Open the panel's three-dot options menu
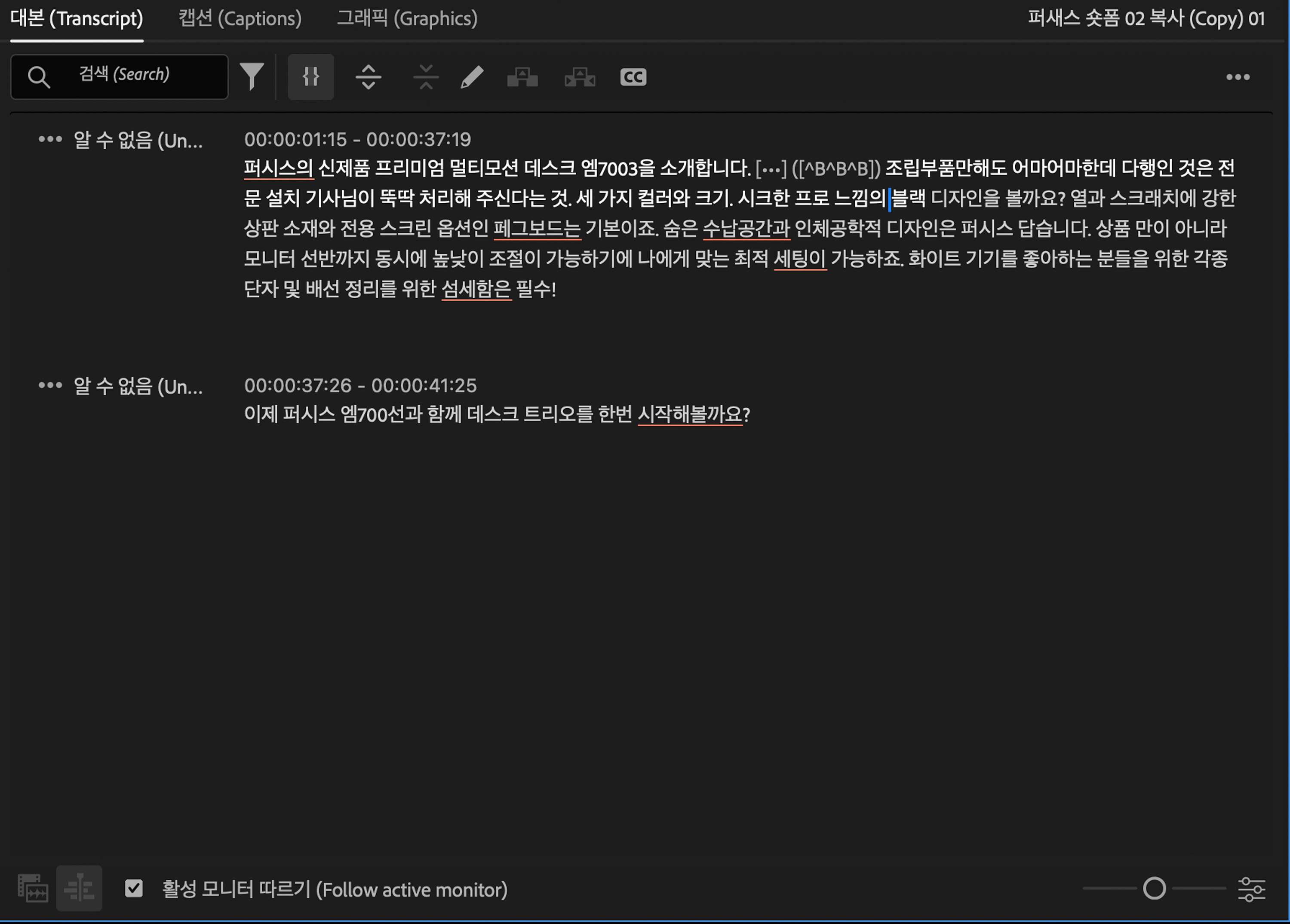Screen dimensions: 1290x924 click(1238, 77)
